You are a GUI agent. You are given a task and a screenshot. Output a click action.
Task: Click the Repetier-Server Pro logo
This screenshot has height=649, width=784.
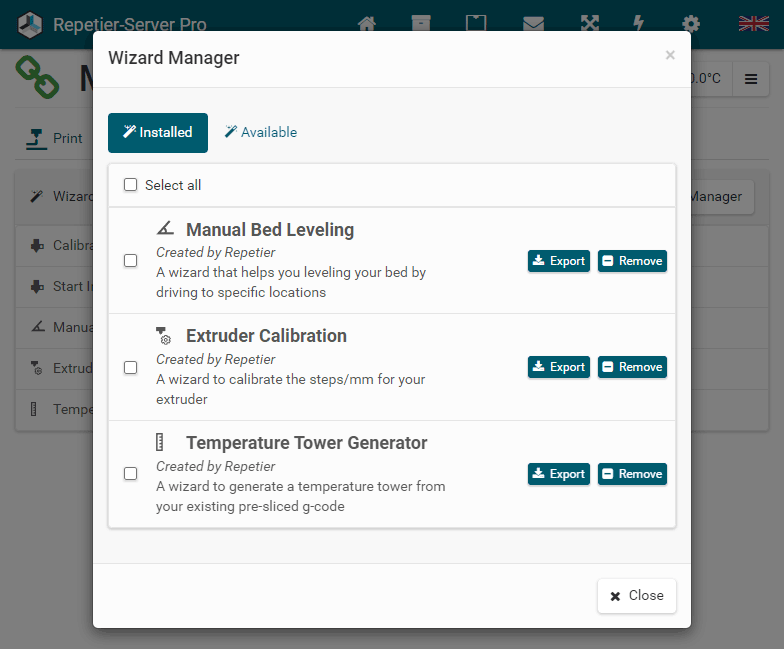pos(31,24)
